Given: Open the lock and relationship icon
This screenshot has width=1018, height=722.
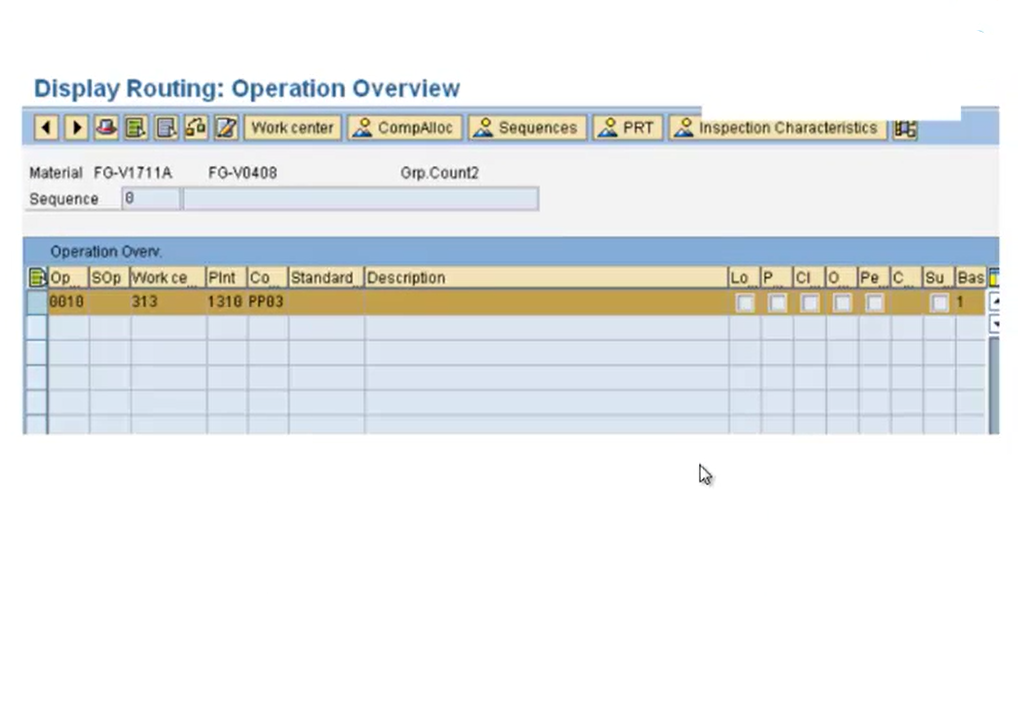Looking at the screenshot, I should tap(195, 128).
